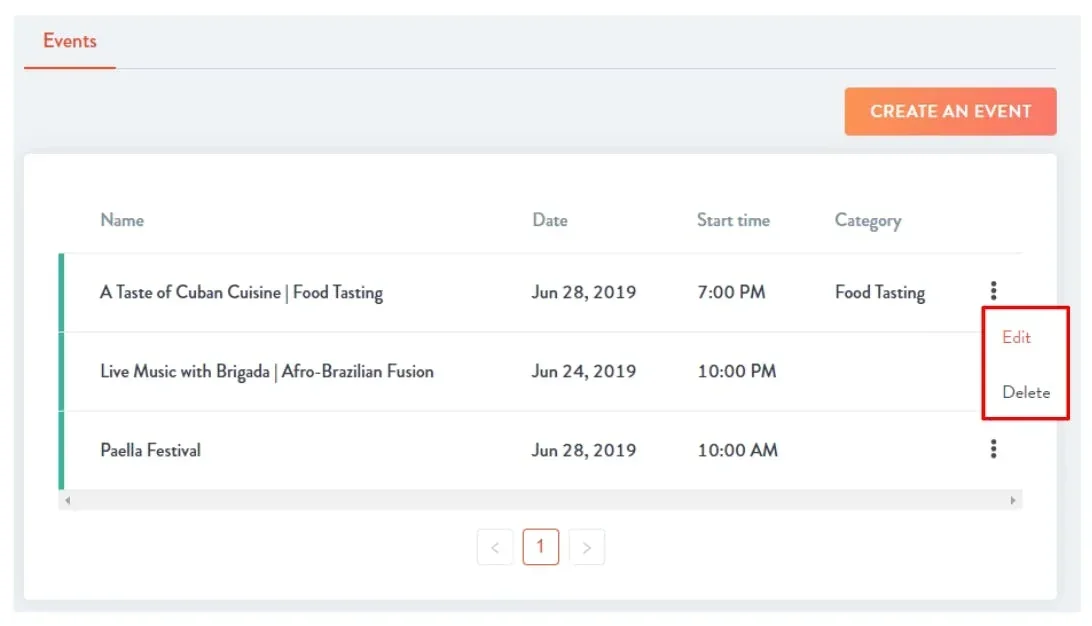Screen dimensions: 1092x626
Task: Click the Create an Event button
Action: click(950, 111)
